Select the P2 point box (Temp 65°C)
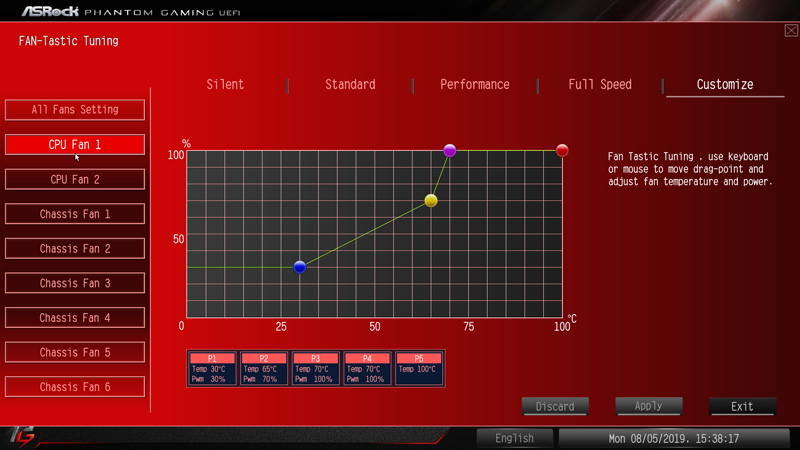 [264, 368]
